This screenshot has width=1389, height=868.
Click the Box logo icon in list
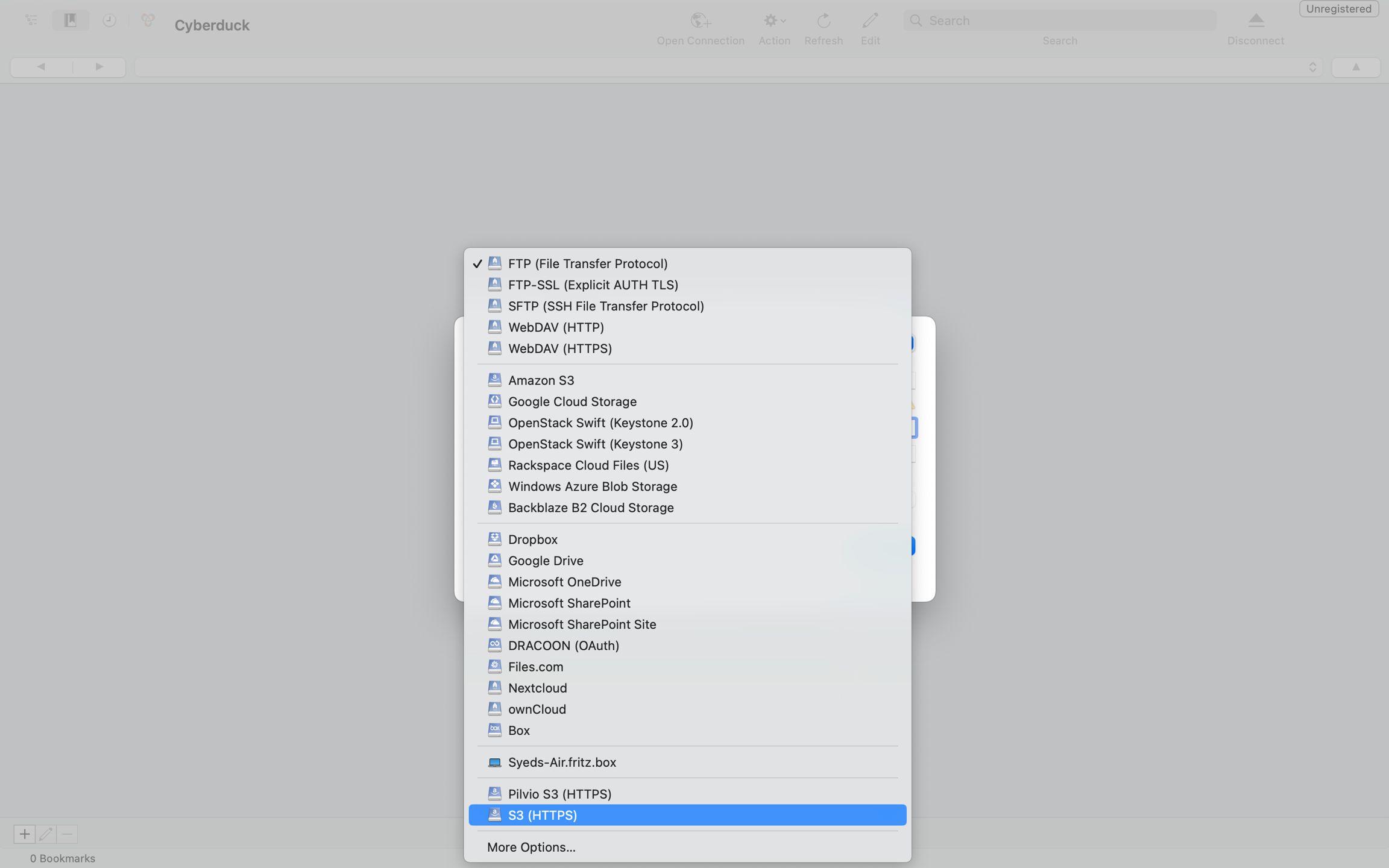coord(494,730)
